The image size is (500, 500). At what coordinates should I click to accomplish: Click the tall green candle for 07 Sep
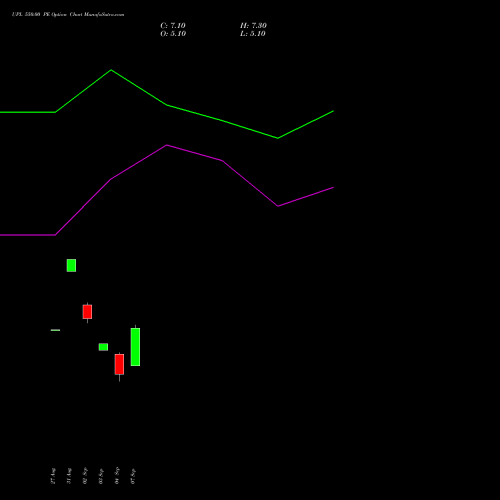135,347
